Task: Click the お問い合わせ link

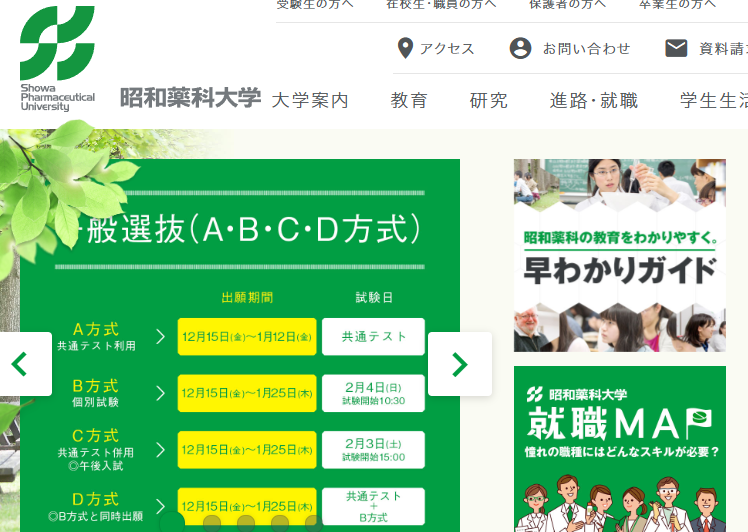Action: click(587, 49)
